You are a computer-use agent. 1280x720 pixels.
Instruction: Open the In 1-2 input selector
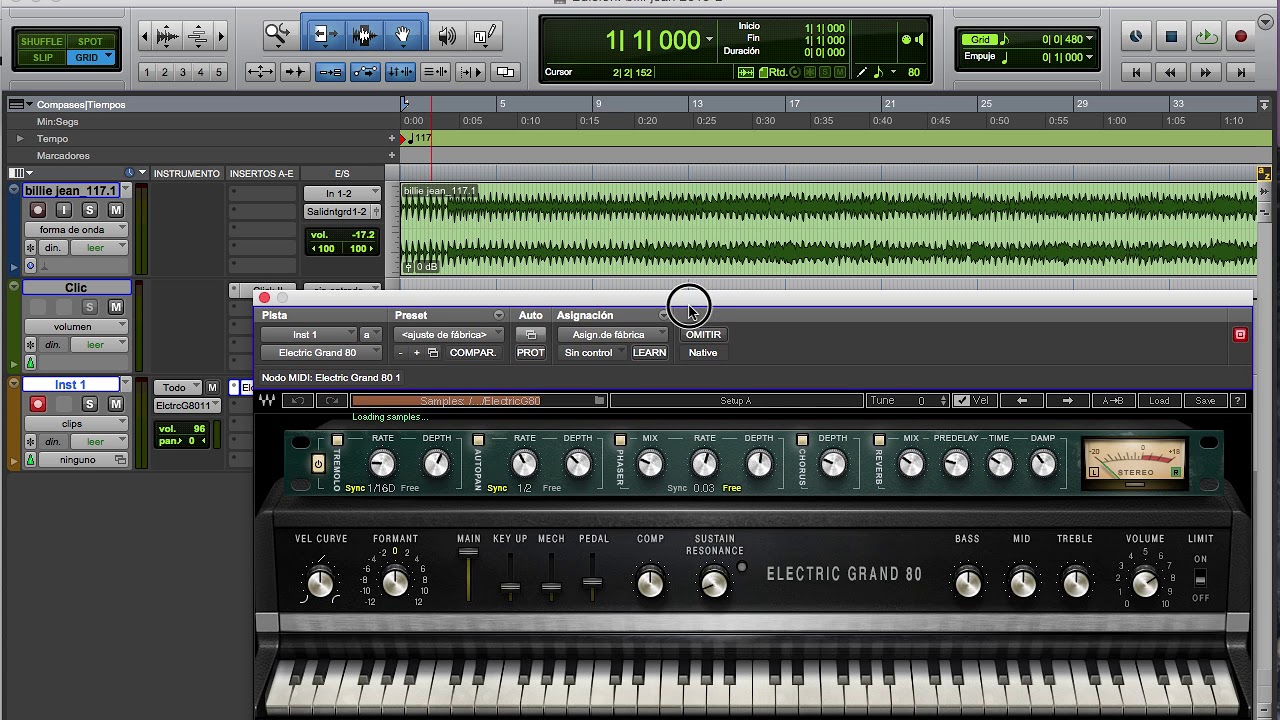(342, 193)
